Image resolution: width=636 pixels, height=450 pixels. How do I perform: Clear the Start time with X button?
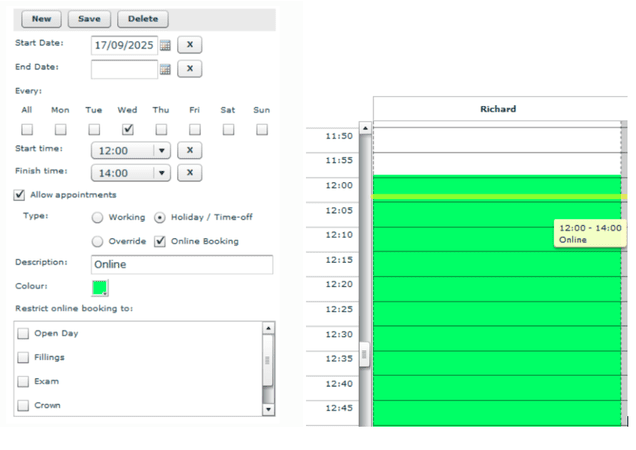(x=190, y=150)
